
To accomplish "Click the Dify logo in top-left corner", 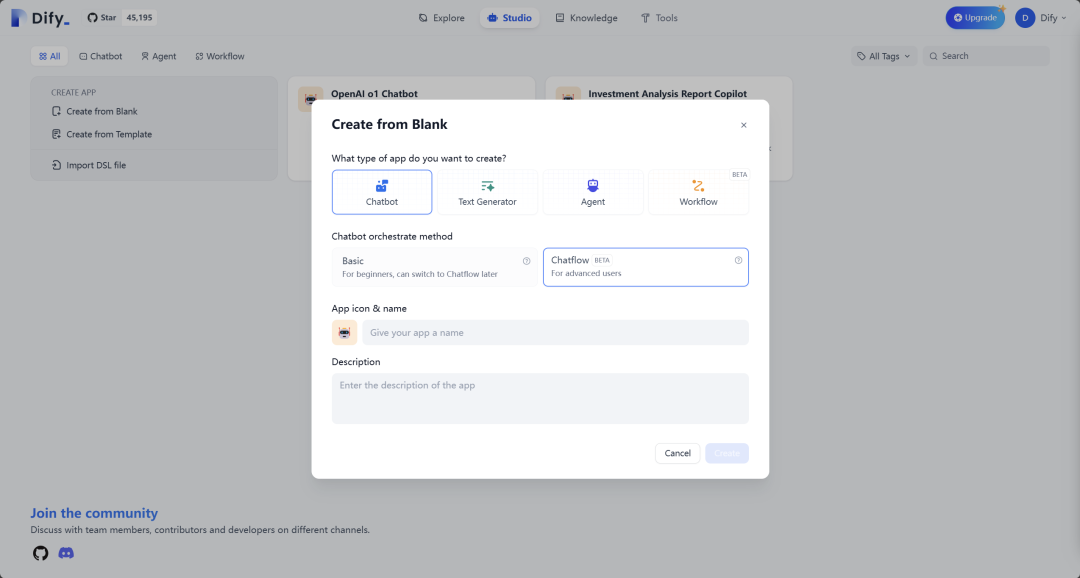I will click(40, 18).
